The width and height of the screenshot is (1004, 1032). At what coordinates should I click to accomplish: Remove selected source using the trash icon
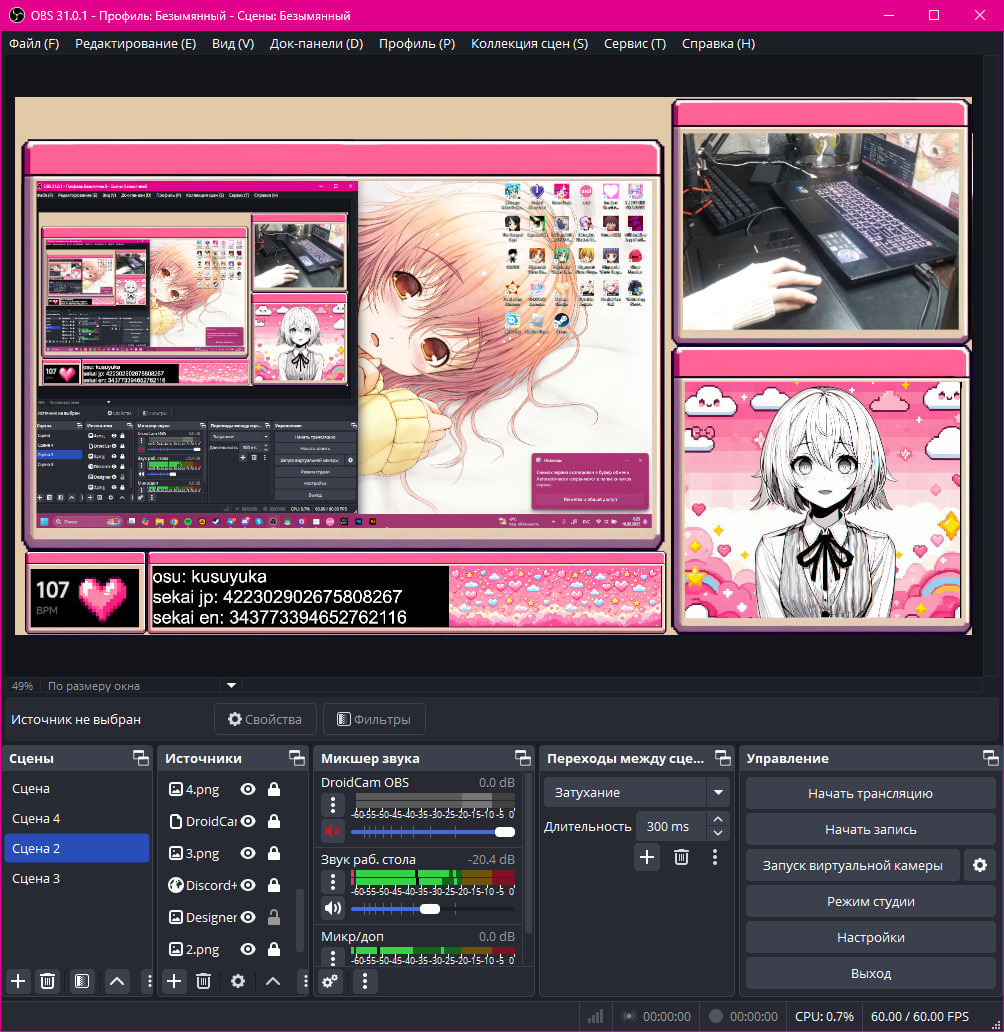(x=203, y=981)
